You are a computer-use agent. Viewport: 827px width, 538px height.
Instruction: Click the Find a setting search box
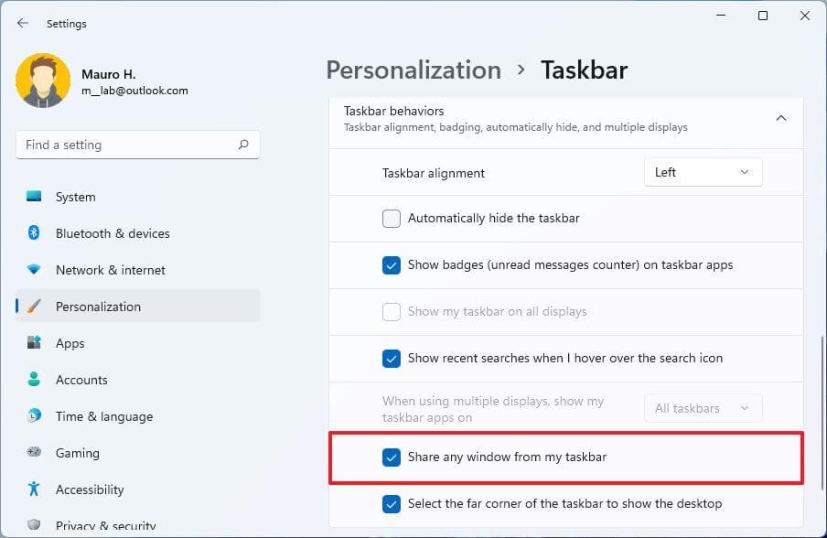[x=138, y=145]
